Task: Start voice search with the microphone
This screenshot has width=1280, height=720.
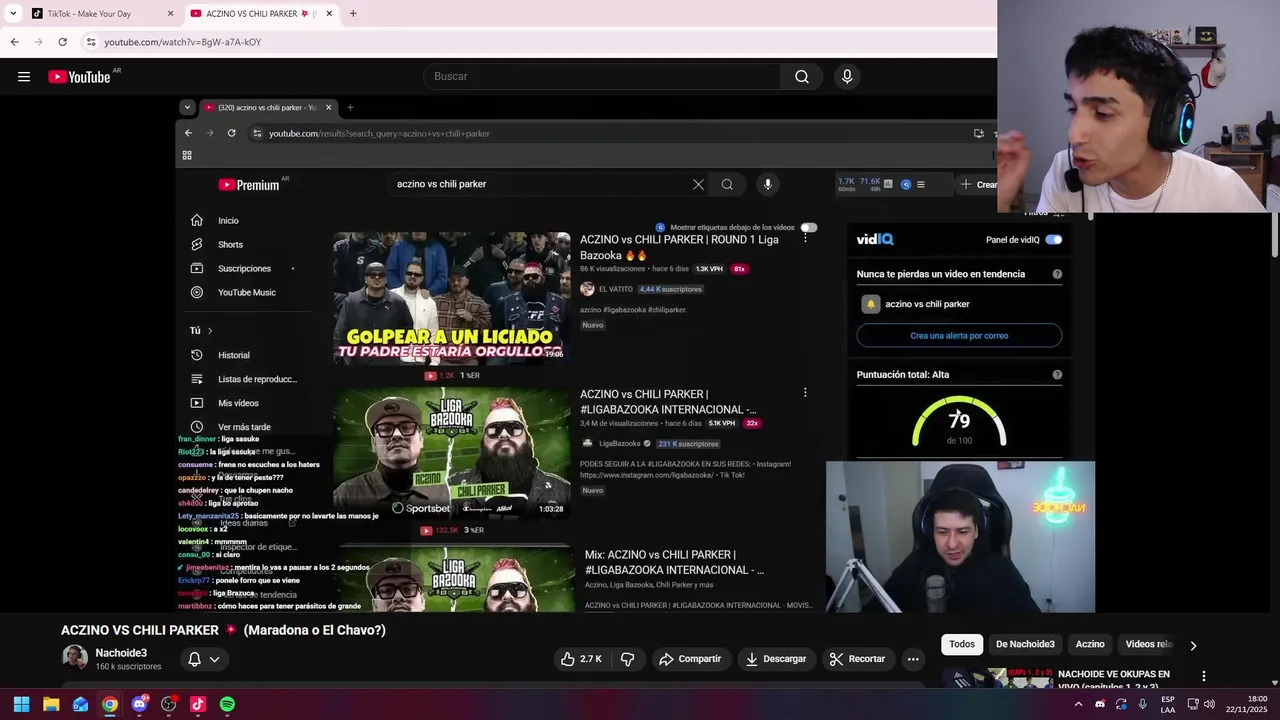Action: click(847, 77)
